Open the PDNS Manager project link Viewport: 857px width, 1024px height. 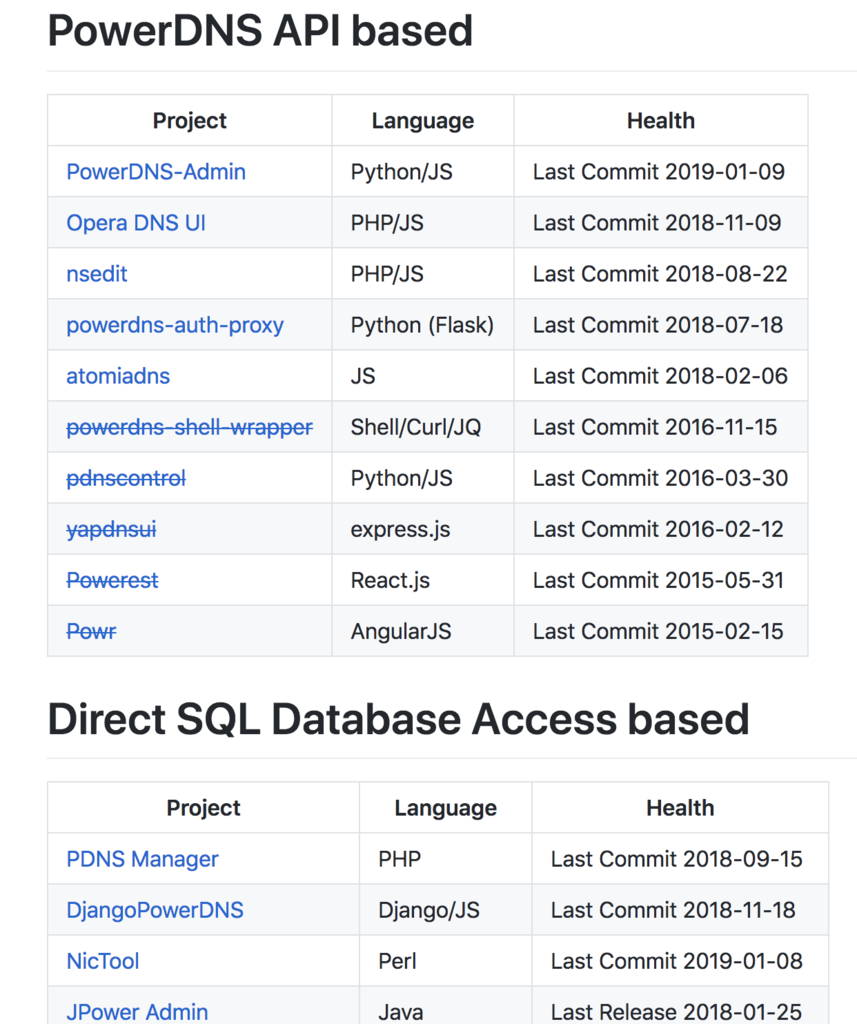pyautogui.click(x=142, y=859)
